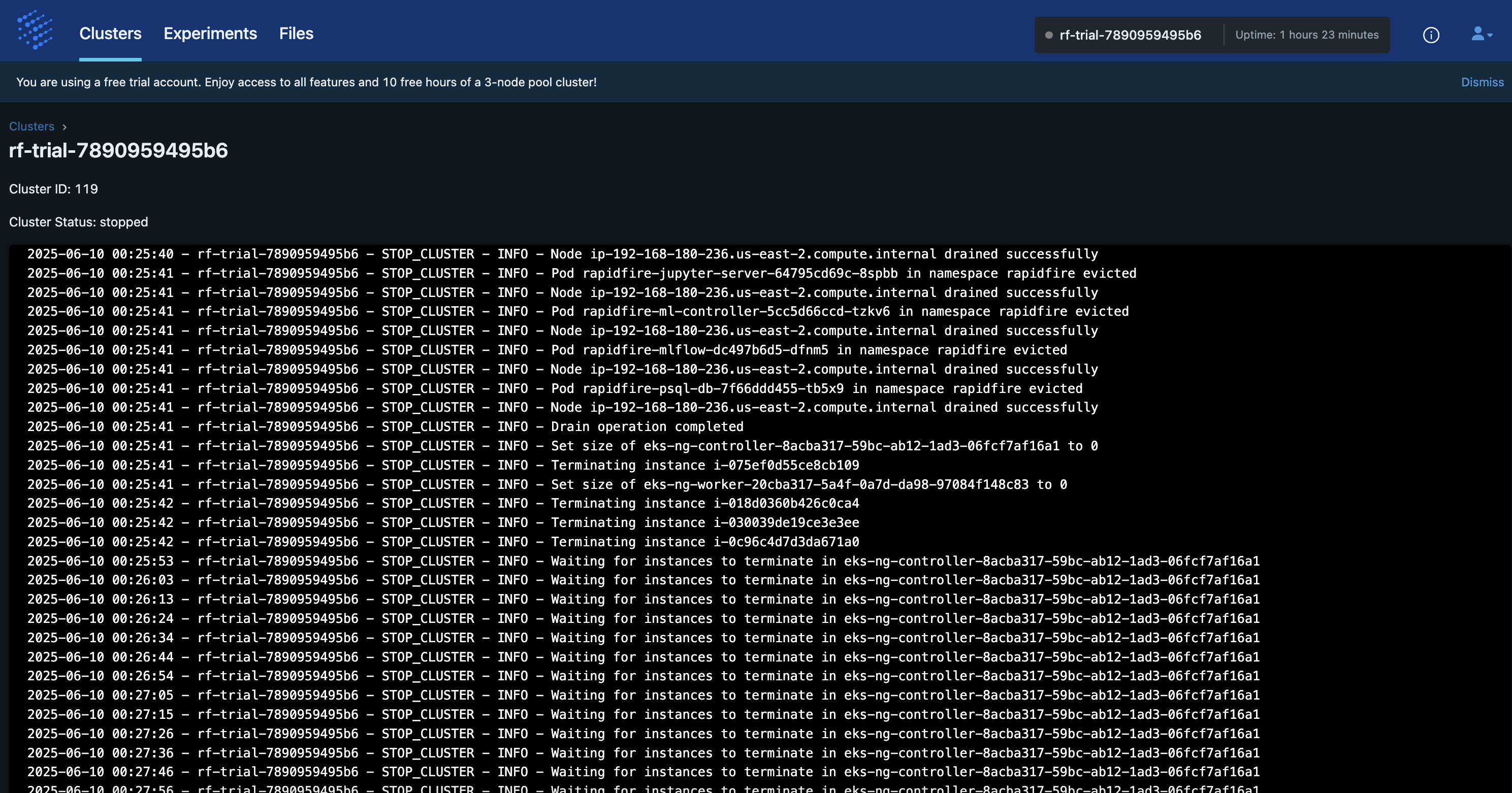Viewport: 1512px width, 793px height.
Task: Click the 00:27:46 Waiting for instances log line
Action: point(644,772)
